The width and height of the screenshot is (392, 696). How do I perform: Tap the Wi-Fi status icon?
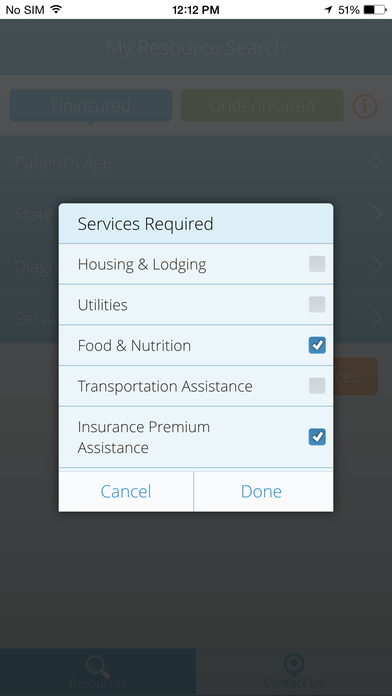[x=56, y=9]
